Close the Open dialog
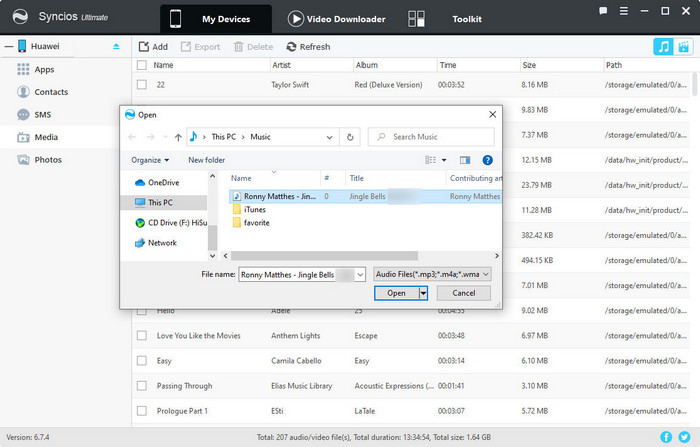 (x=492, y=115)
